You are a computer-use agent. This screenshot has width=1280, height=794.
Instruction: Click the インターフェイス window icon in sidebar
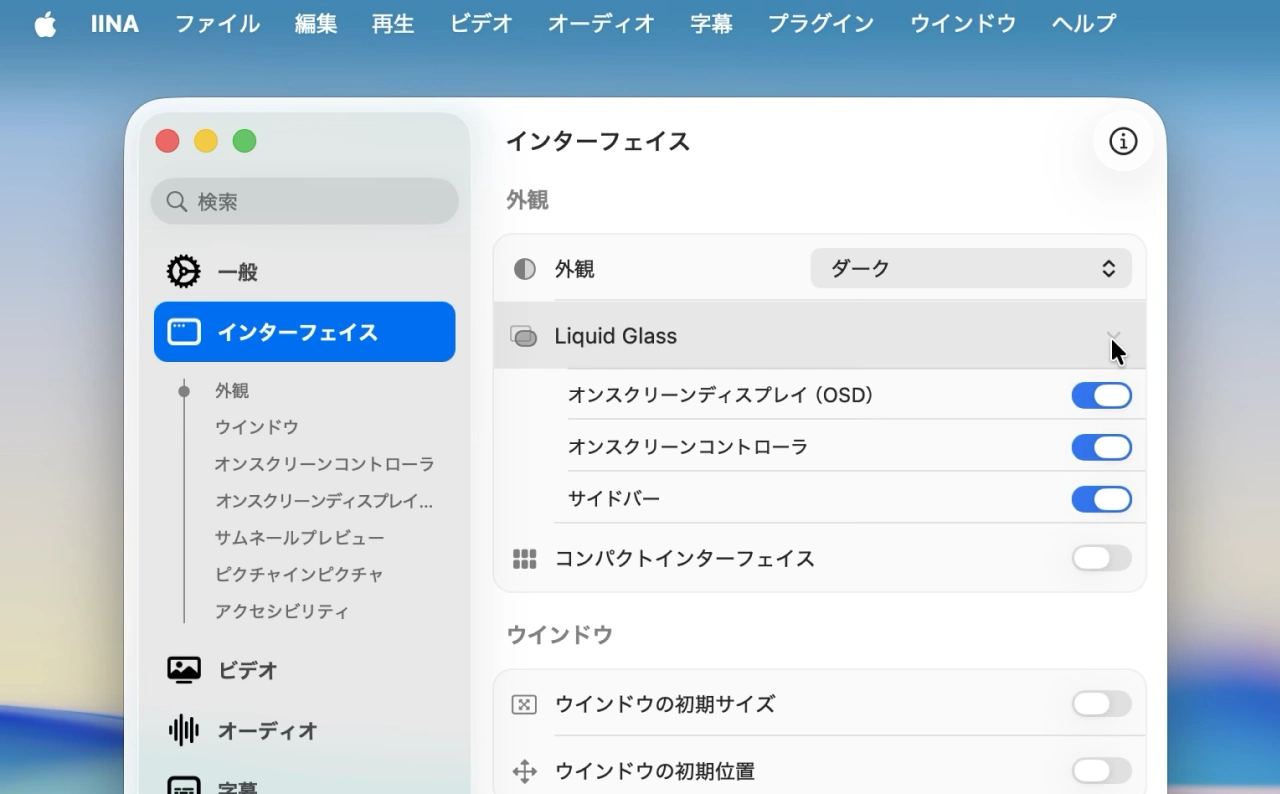pos(184,332)
